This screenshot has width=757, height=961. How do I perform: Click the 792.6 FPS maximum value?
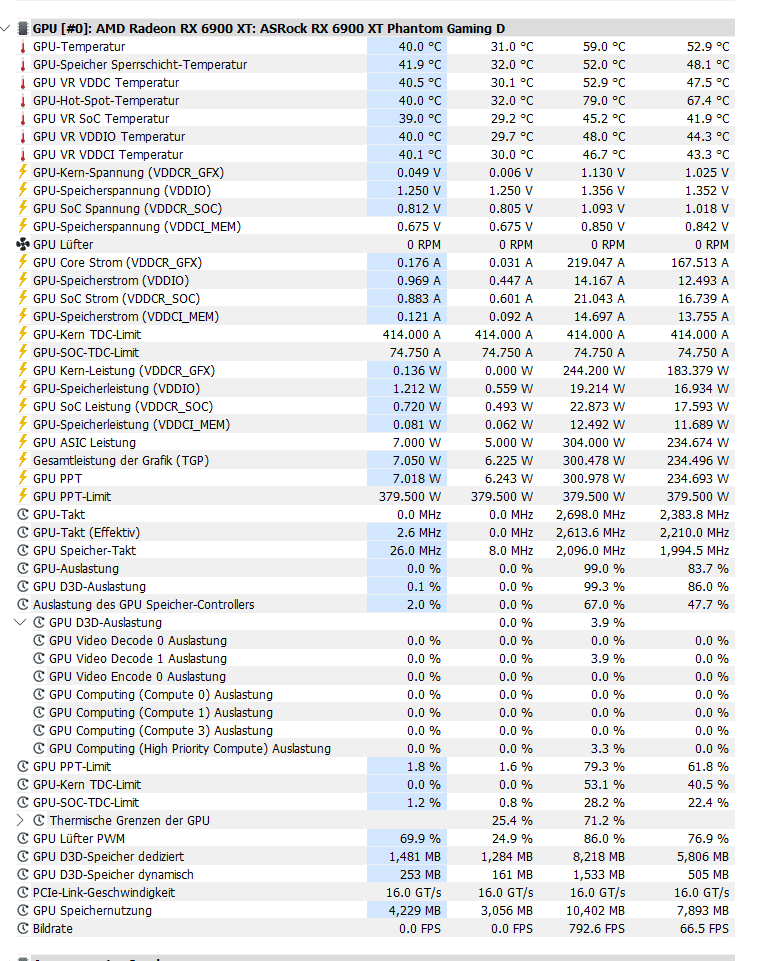click(x=597, y=929)
